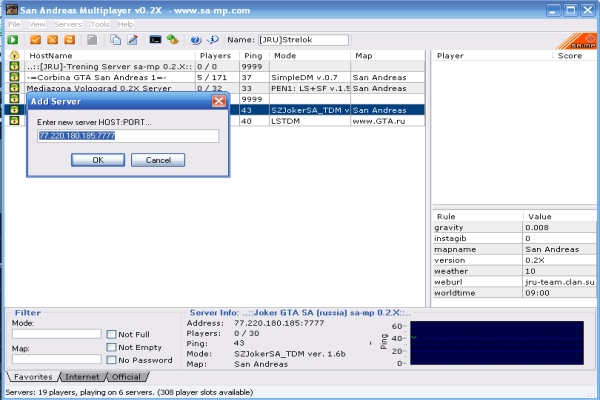Toggle the No Password filter checkbox
This screenshot has height=400, width=600.
click(x=111, y=360)
